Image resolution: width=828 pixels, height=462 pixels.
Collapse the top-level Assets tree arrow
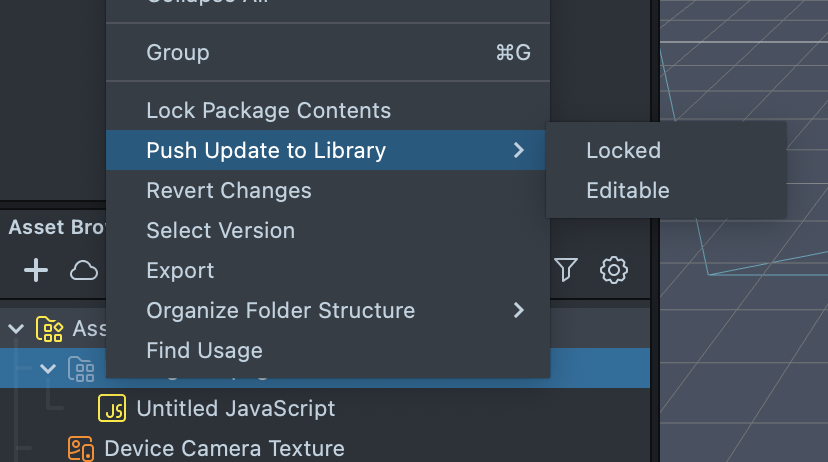click(x=17, y=329)
